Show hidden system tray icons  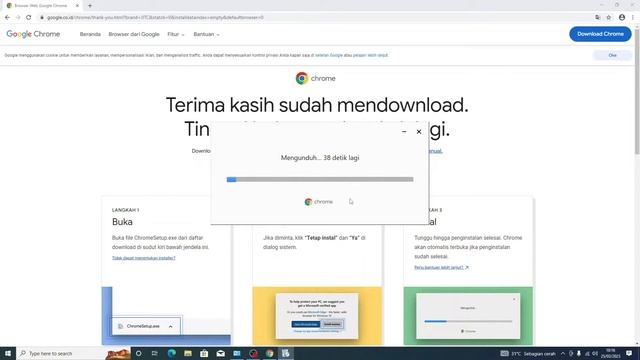(563, 353)
